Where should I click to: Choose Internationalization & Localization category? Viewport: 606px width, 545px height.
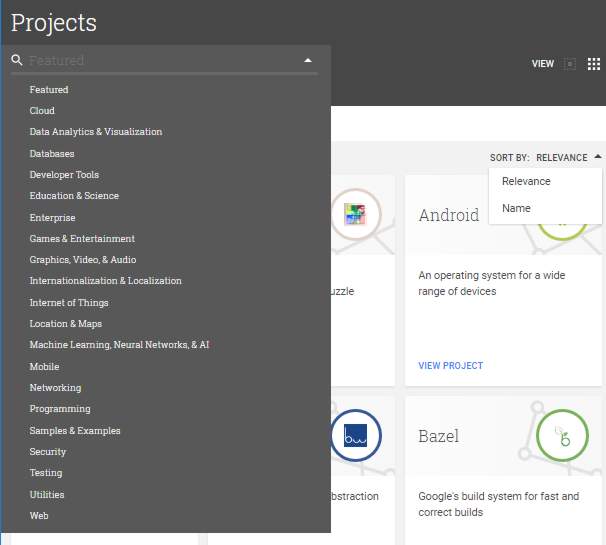pyautogui.click(x=106, y=281)
